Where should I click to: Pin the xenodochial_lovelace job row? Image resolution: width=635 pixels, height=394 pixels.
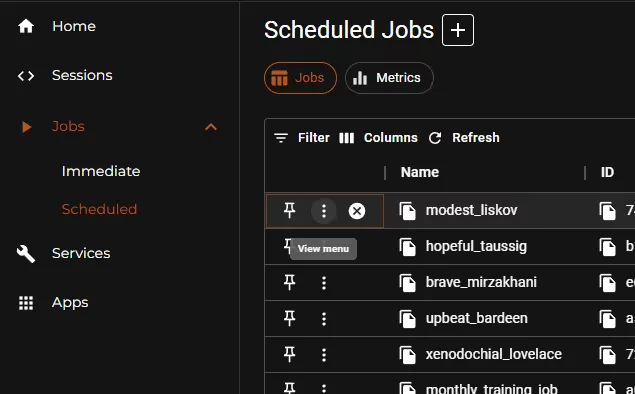coord(290,355)
